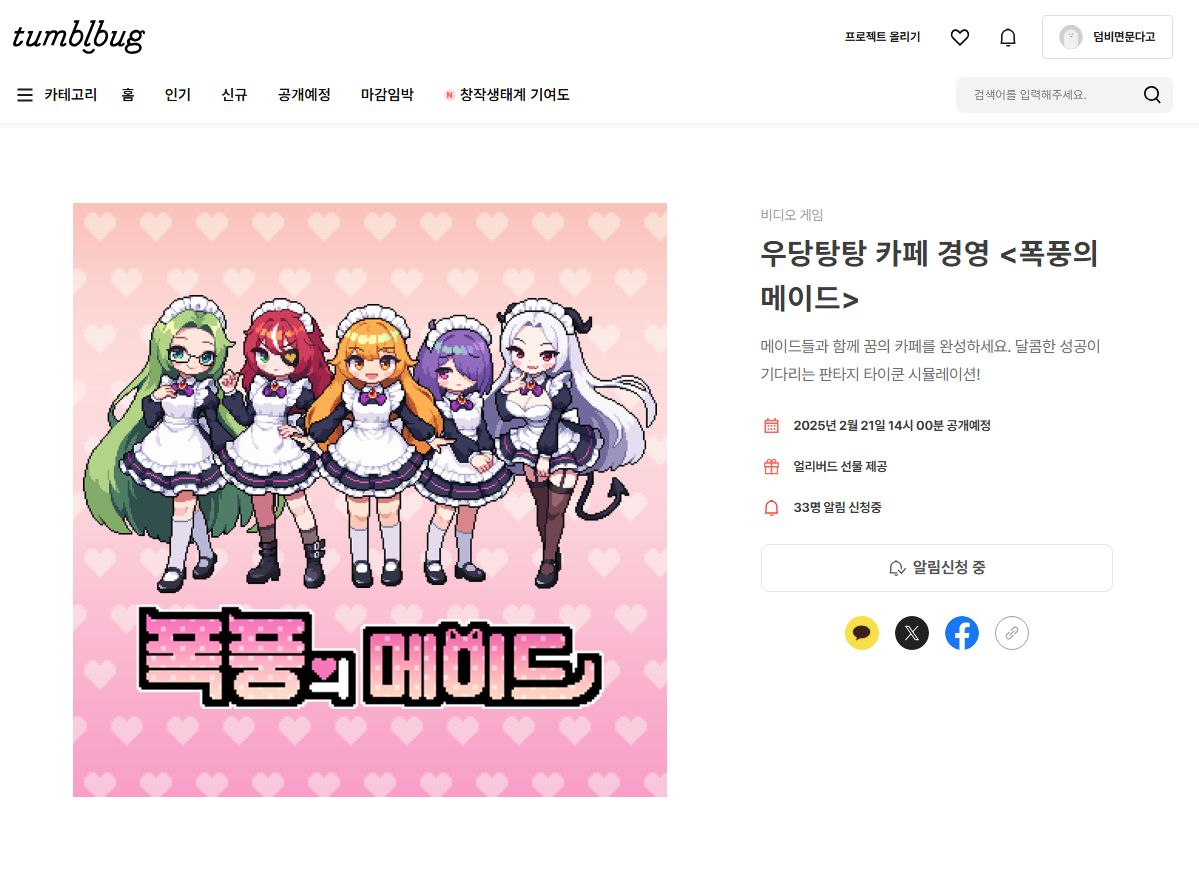Expand the 카테고리 menu
This screenshot has width=1199, height=876.
[x=70, y=95]
